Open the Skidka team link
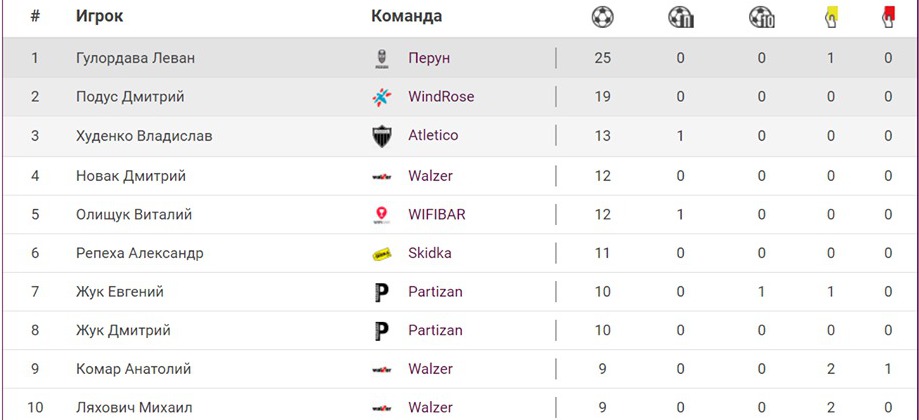Image resolution: width=919 pixels, height=420 pixels. point(429,253)
